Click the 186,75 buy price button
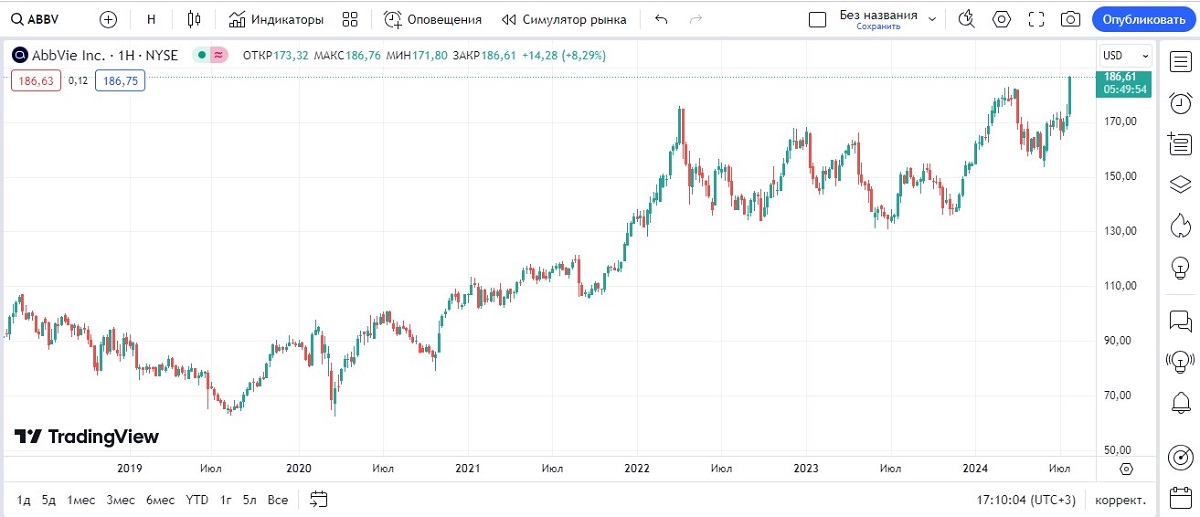This screenshot has height=517, width=1200. point(120,81)
